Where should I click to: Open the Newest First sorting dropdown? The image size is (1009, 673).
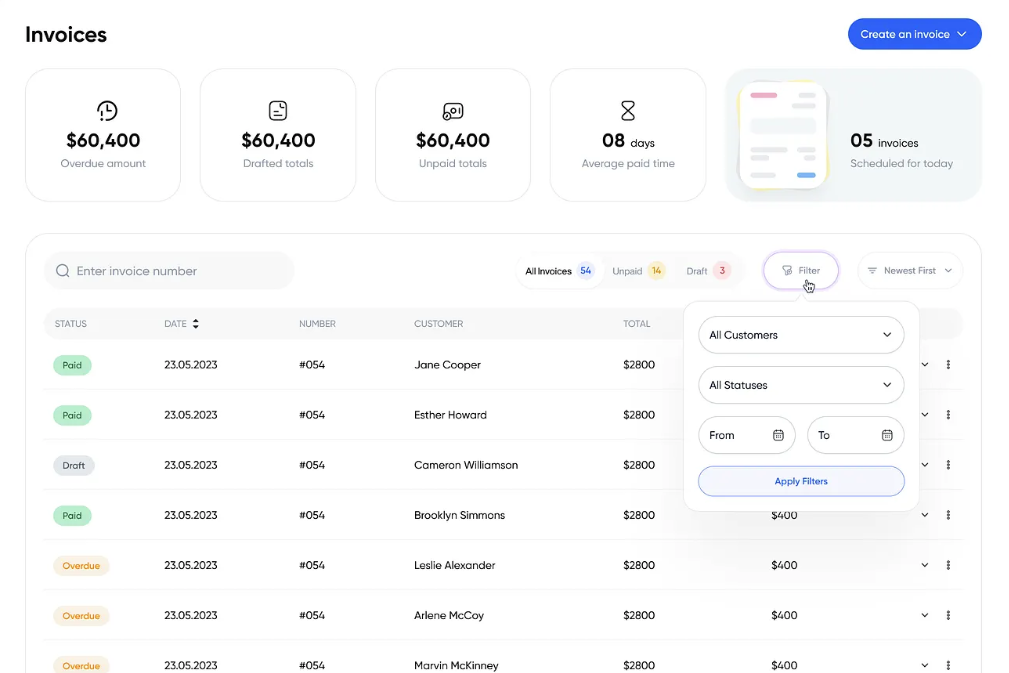910,270
